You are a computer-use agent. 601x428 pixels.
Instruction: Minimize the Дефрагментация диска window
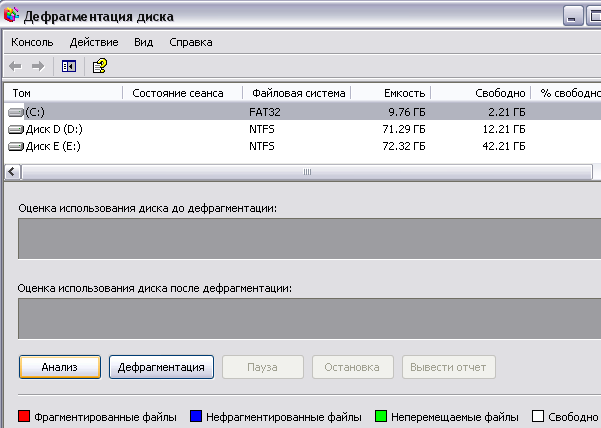(x=572, y=16)
